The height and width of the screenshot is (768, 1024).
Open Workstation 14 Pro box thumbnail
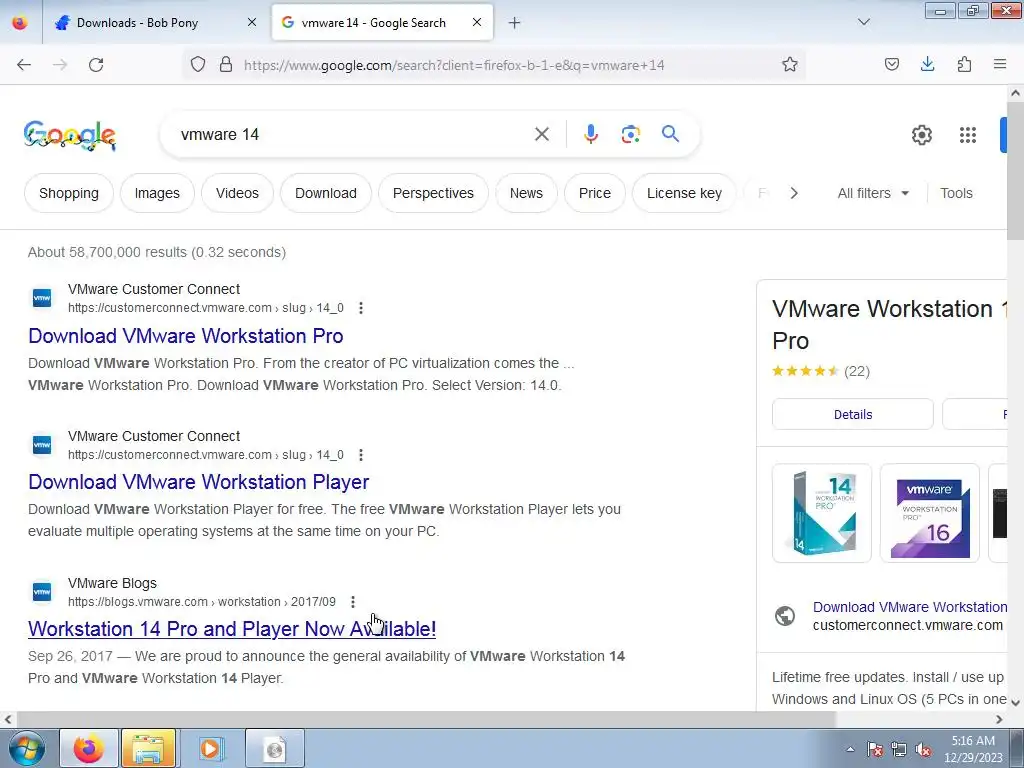tap(822, 513)
